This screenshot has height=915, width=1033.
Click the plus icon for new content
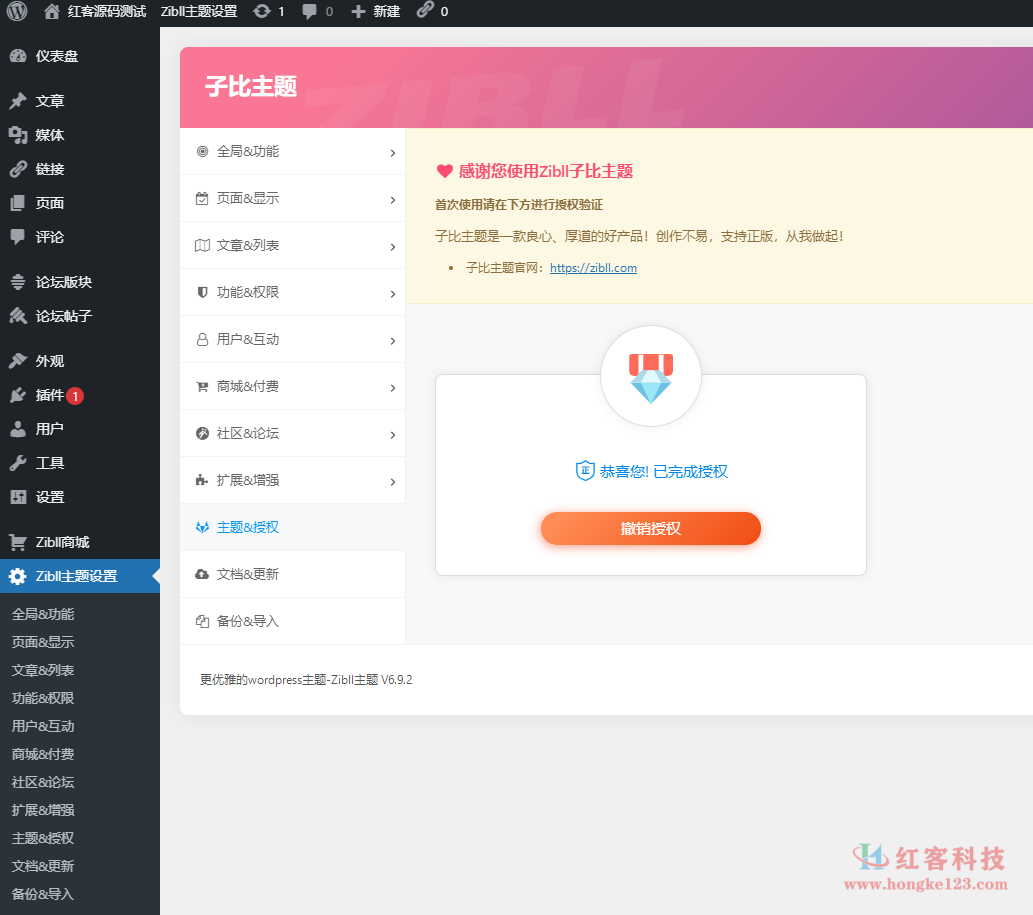point(358,12)
